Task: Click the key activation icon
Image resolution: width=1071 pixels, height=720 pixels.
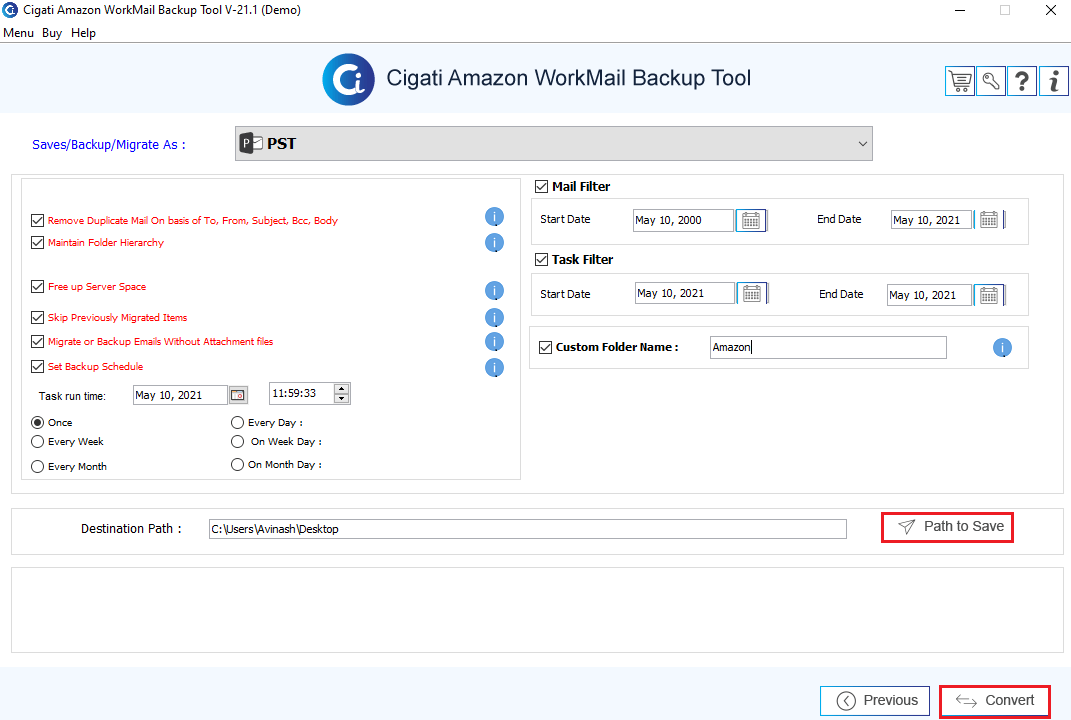Action: (x=990, y=81)
